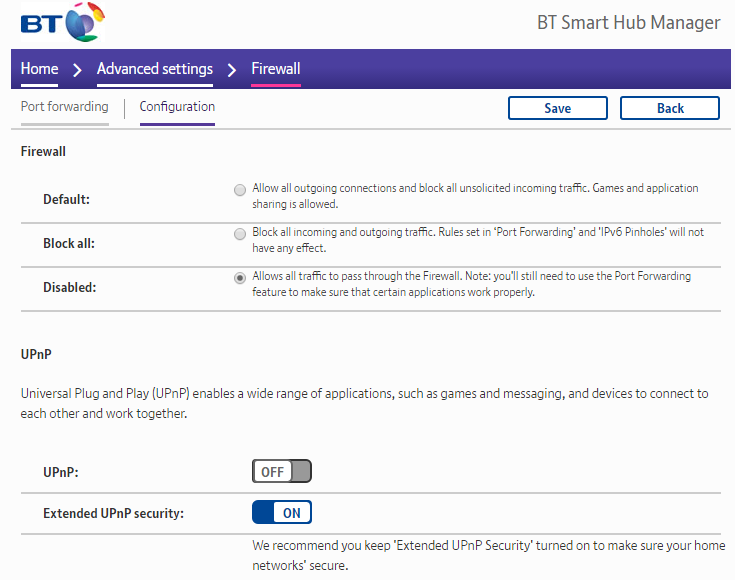Click the chevron arrow after Home
The width and height of the screenshot is (735, 580).
pyautogui.click(x=78, y=70)
